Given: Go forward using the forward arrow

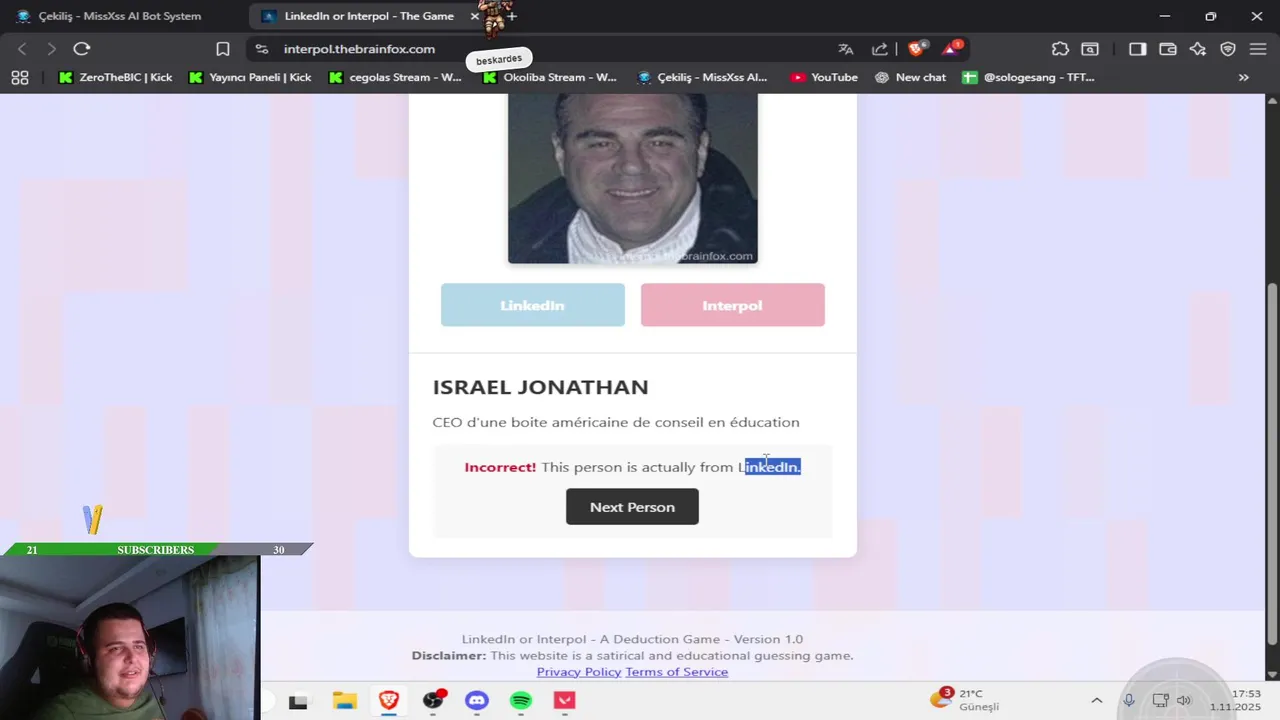Looking at the screenshot, I should [51, 49].
